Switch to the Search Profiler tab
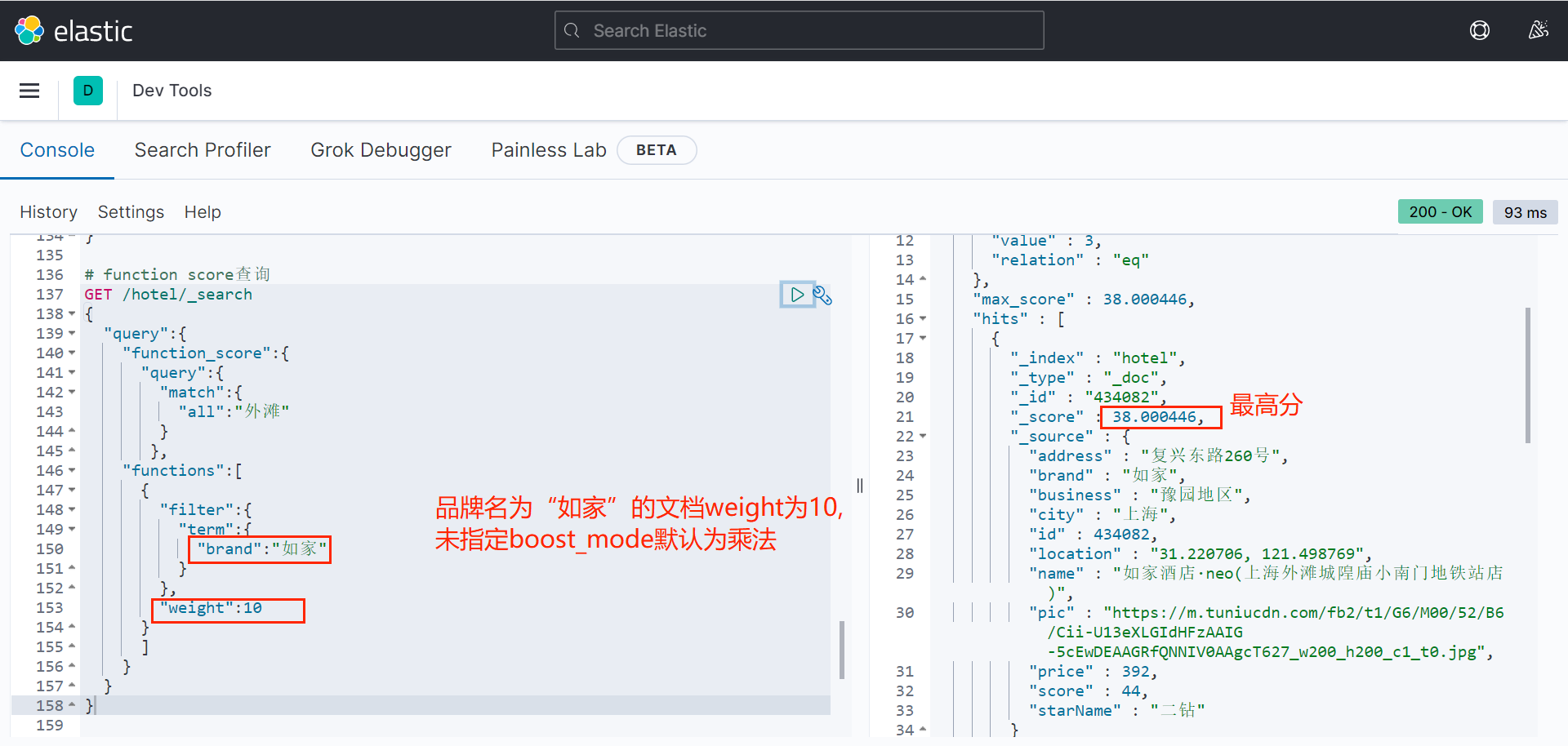Viewport: 1568px width, 746px height. [x=203, y=150]
